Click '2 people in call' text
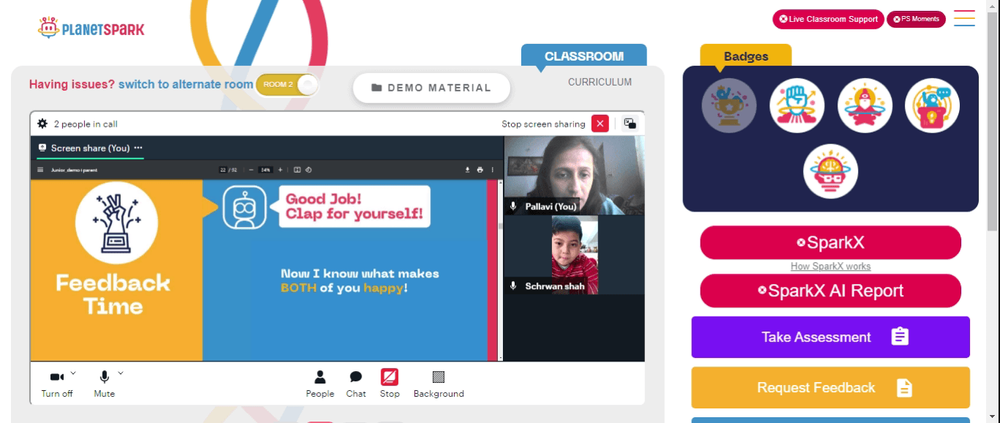This screenshot has width=1000, height=423. [85, 124]
